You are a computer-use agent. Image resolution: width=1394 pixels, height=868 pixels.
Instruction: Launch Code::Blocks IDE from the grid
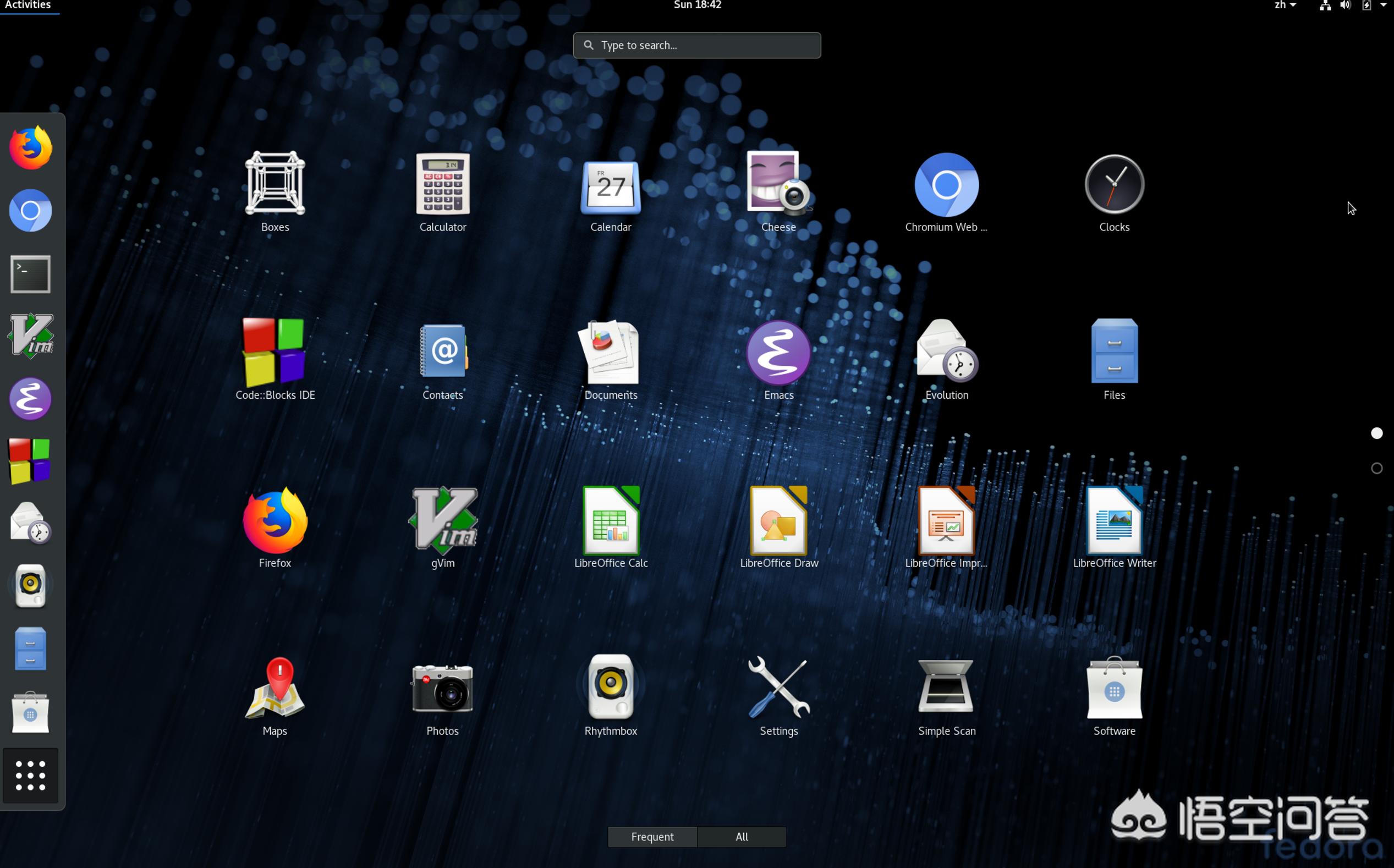(x=275, y=359)
